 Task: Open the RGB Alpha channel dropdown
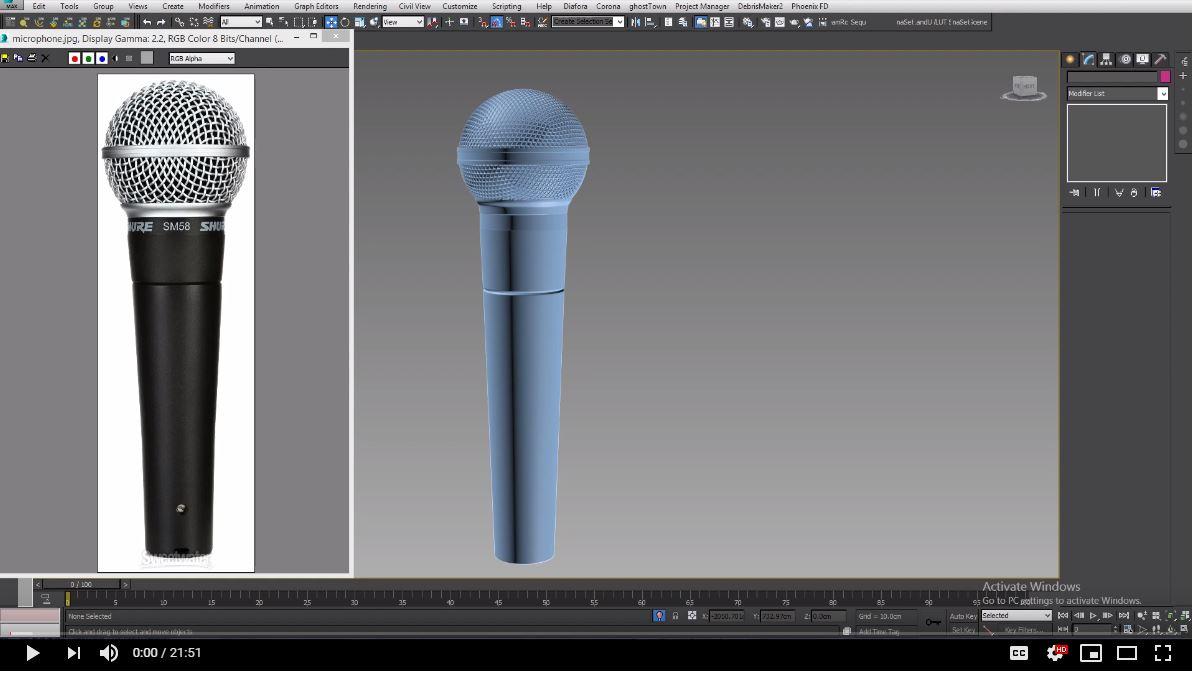pyautogui.click(x=202, y=58)
